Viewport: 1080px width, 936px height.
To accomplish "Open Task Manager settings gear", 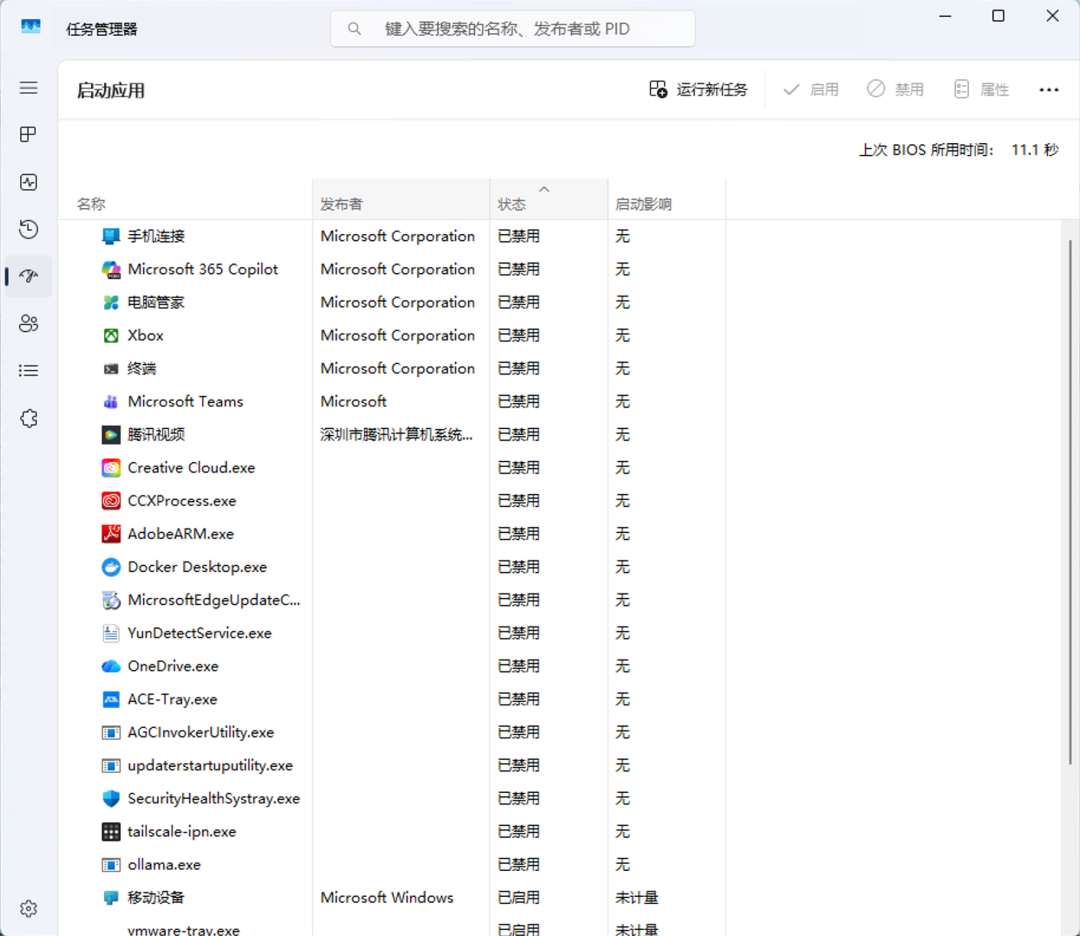I will pyautogui.click(x=28, y=908).
